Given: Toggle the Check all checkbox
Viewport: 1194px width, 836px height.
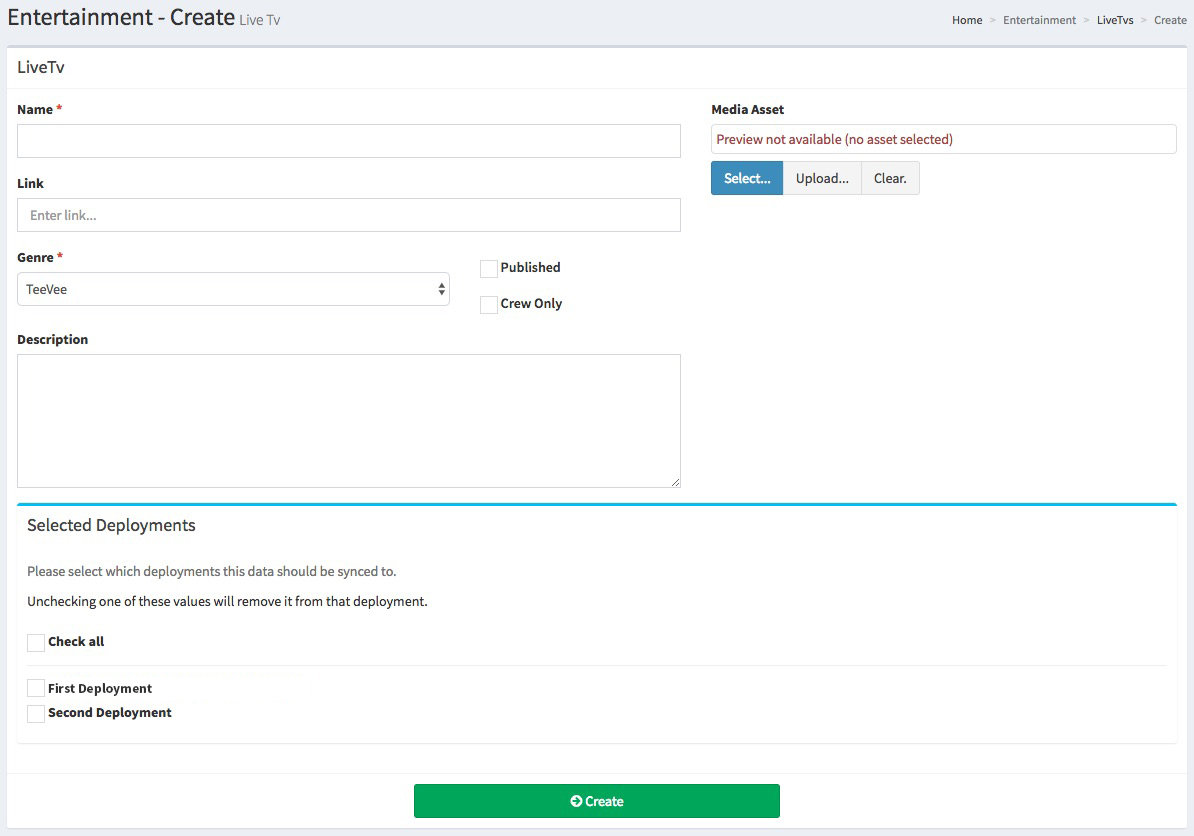Looking at the screenshot, I should (36, 642).
